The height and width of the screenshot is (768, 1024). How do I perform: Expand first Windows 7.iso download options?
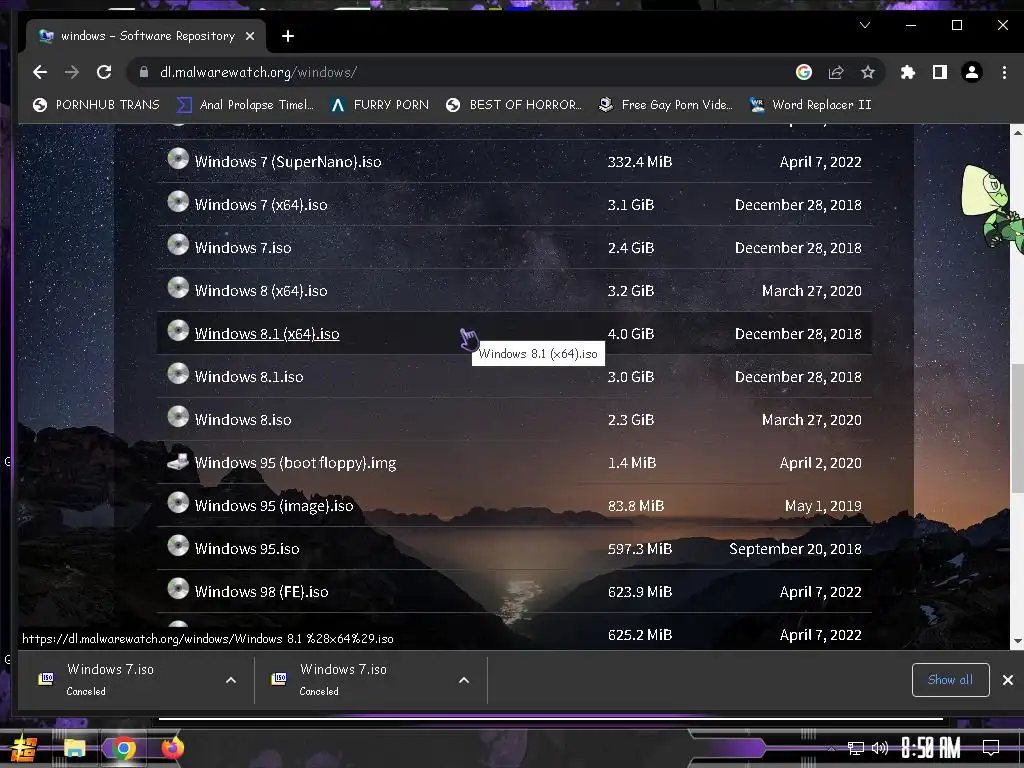(x=231, y=680)
